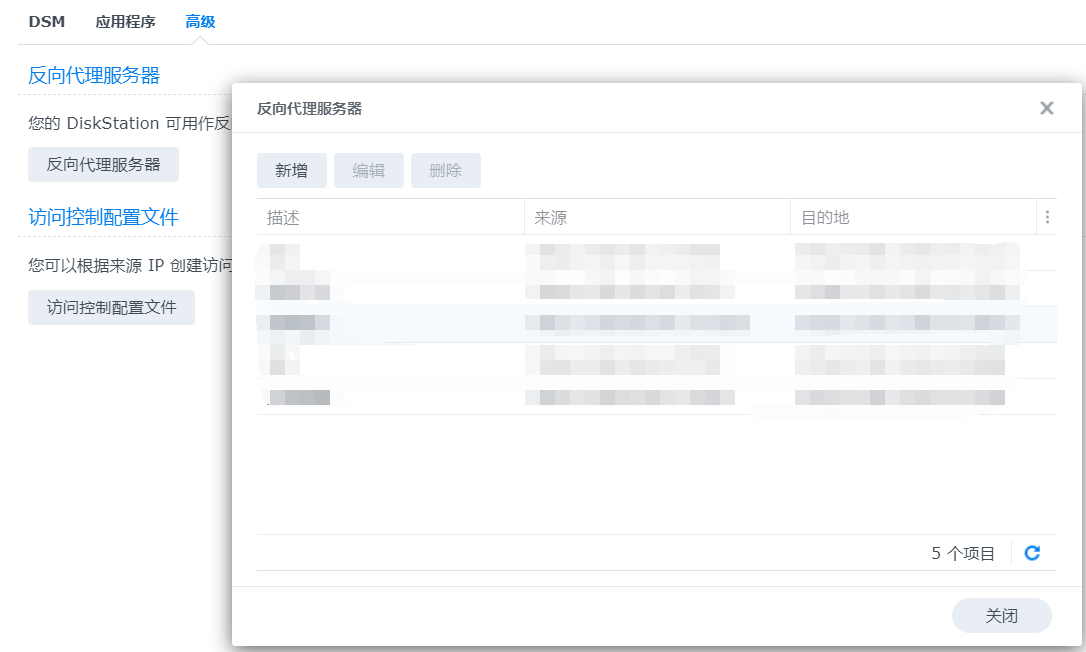This screenshot has width=1086, height=652.
Task: Click the highlighted third rule row
Action: pos(655,324)
